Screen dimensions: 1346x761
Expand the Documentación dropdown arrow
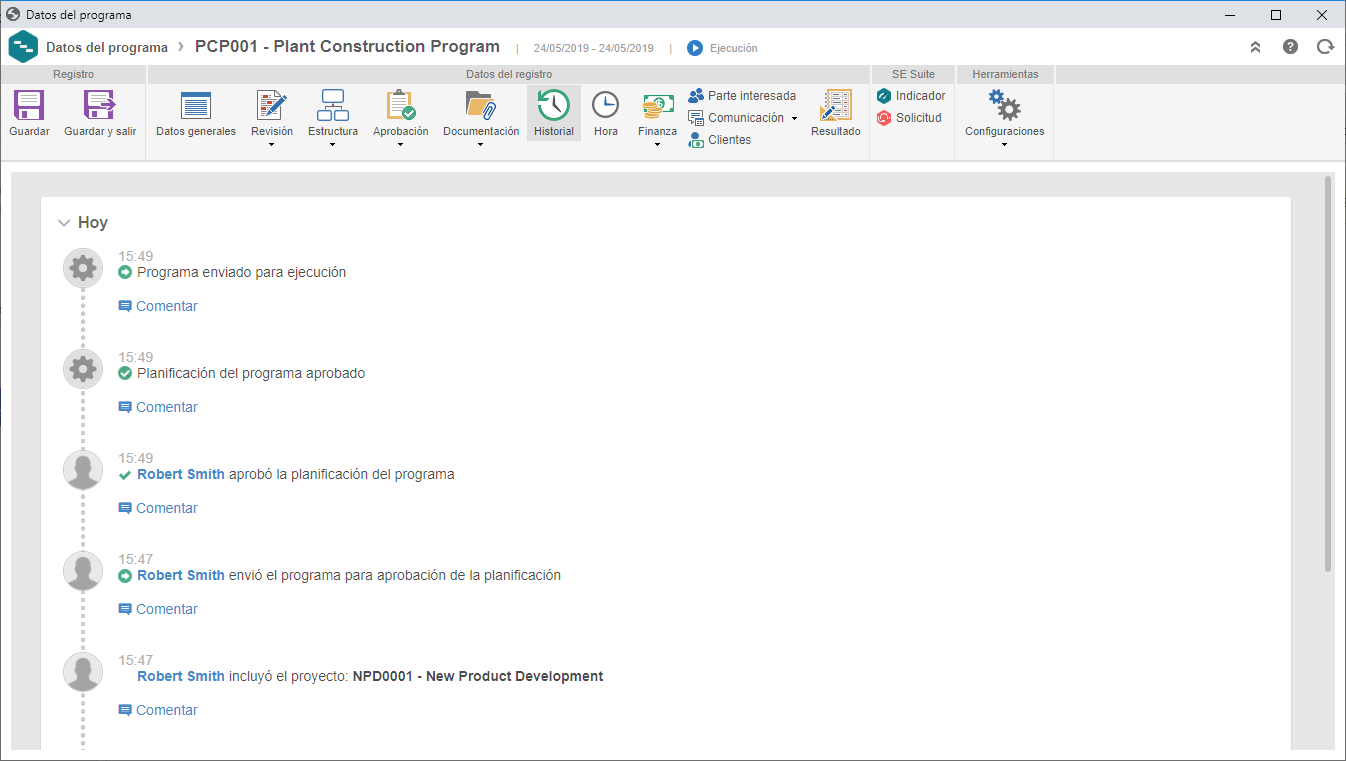click(x=481, y=145)
